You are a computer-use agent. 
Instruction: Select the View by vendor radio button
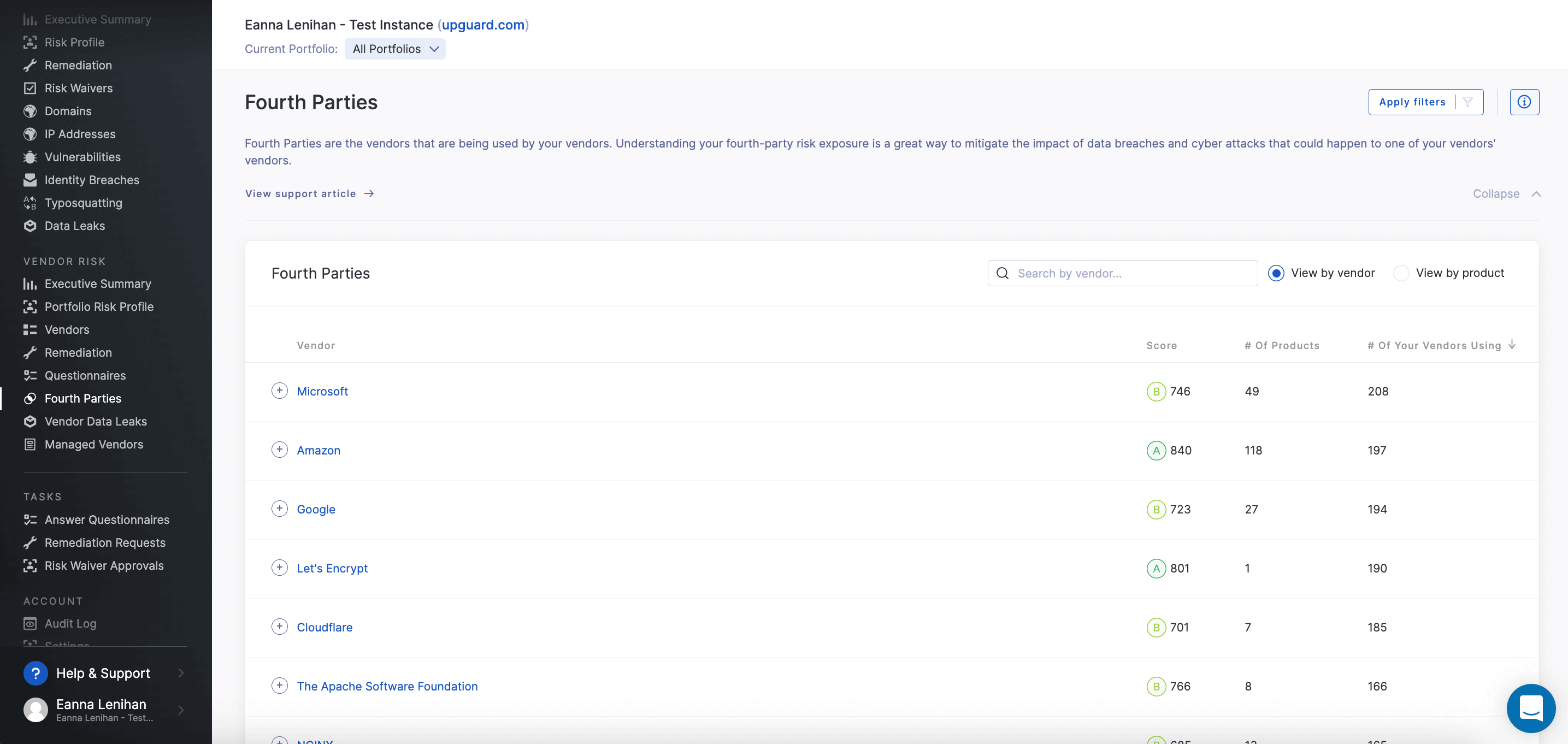tap(1276, 273)
